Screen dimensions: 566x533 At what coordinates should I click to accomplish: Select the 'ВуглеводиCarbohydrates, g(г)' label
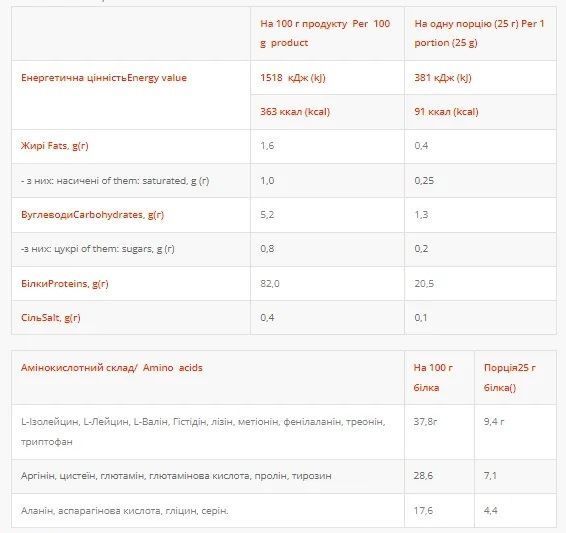92,215
